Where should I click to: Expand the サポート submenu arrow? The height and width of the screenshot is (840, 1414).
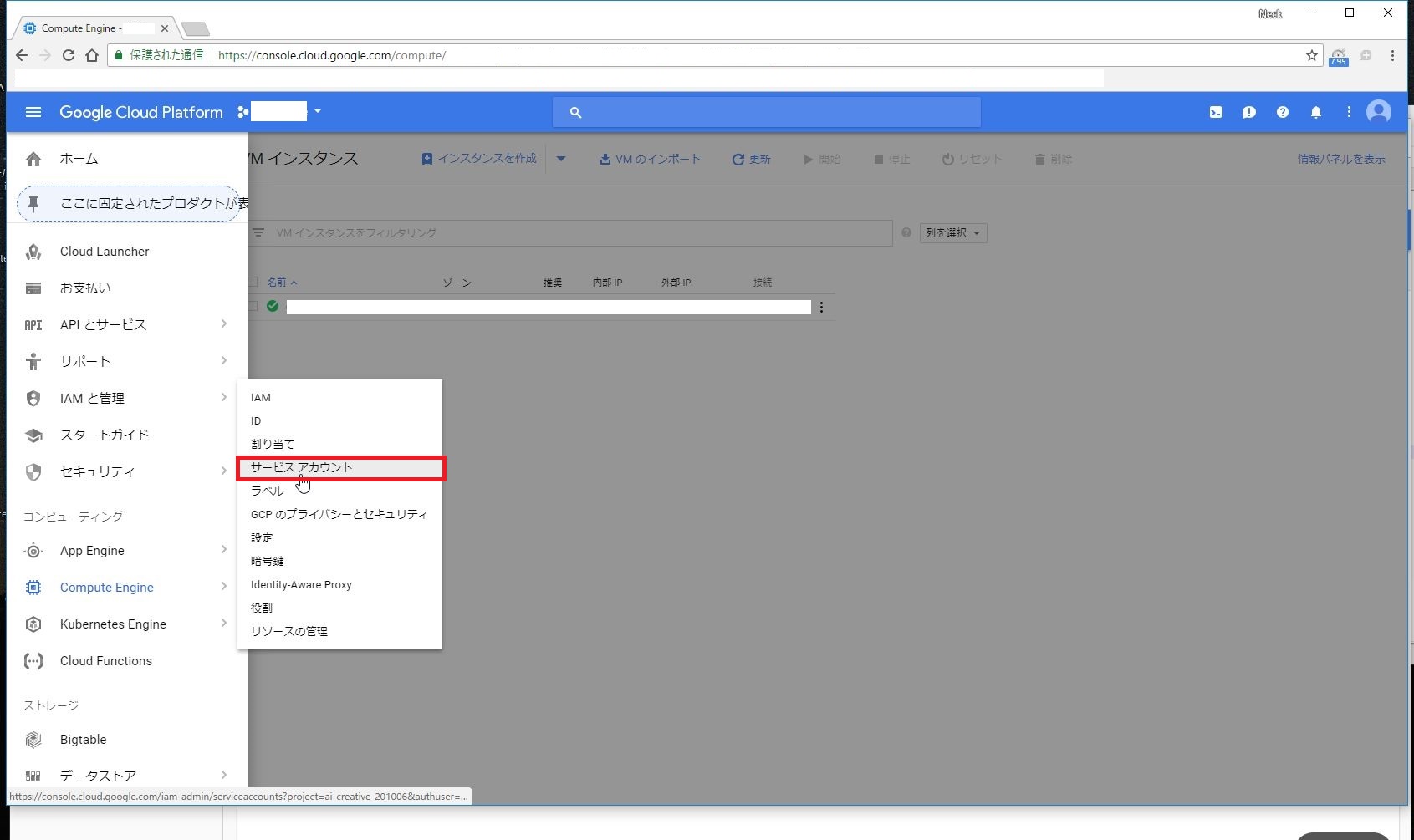224,361
